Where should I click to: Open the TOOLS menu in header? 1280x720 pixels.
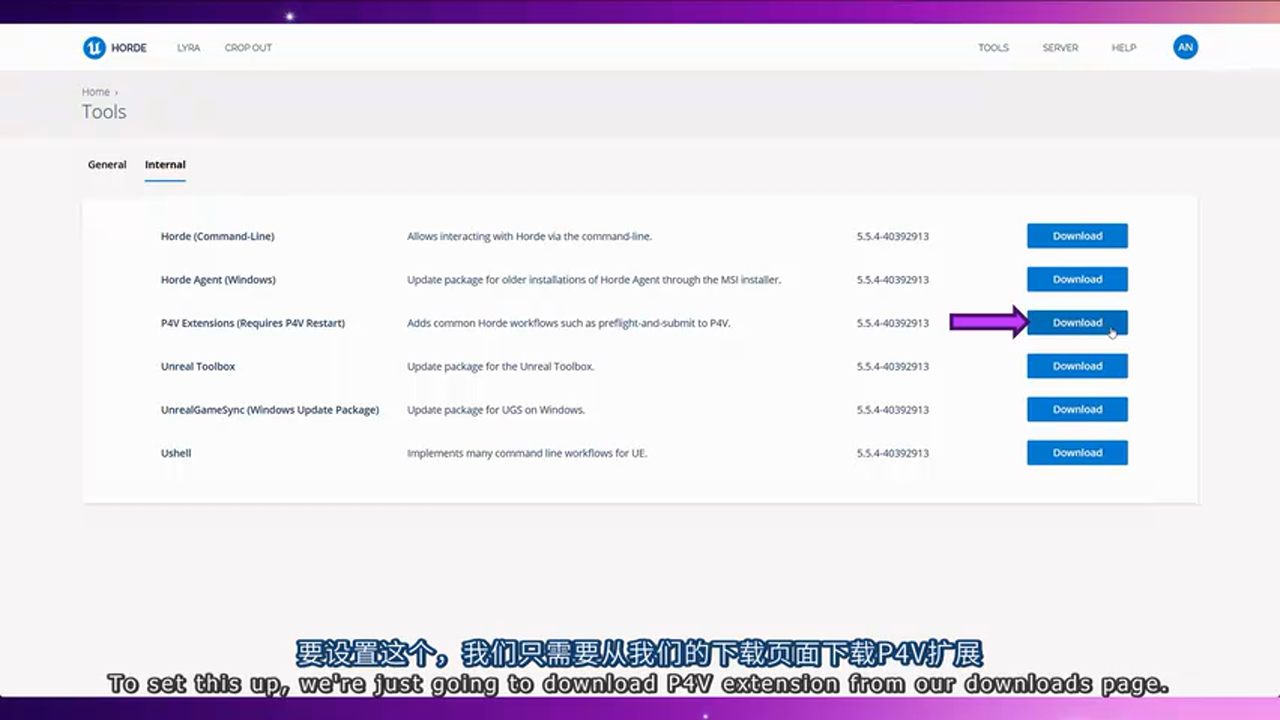point(993,48)
